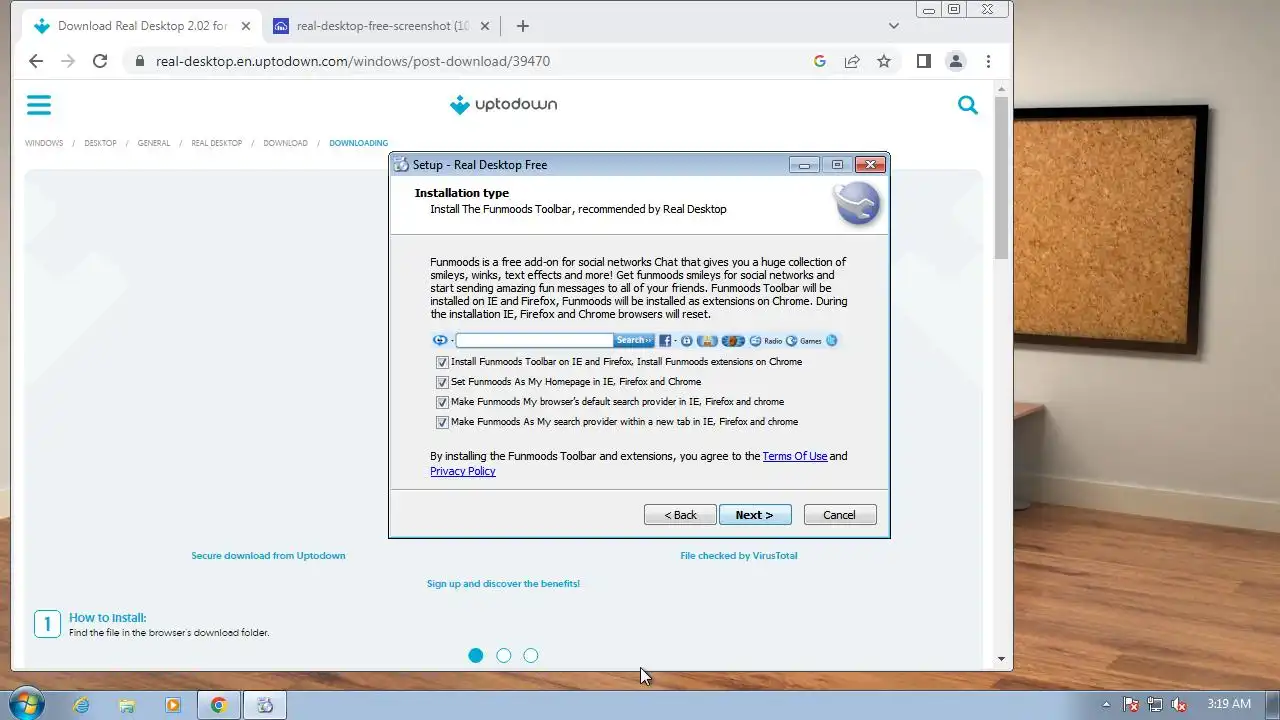The image size is (1280, 720).
Task: Switch to real-desktop-free-screenshot tab
Action: (x=383, y=26)
